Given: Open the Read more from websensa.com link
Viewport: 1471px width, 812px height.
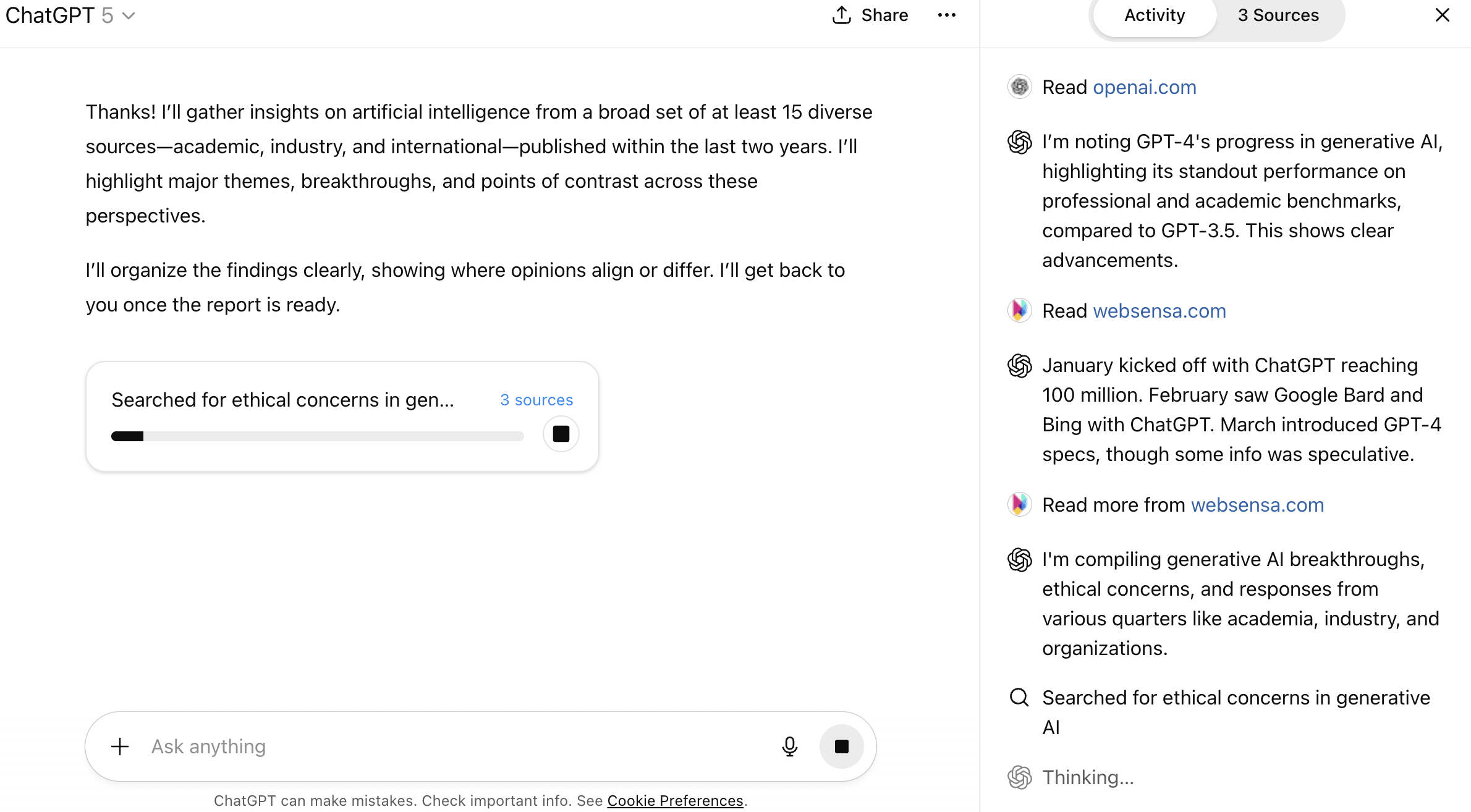Looking at the screenshot, I should (1257, 505).
